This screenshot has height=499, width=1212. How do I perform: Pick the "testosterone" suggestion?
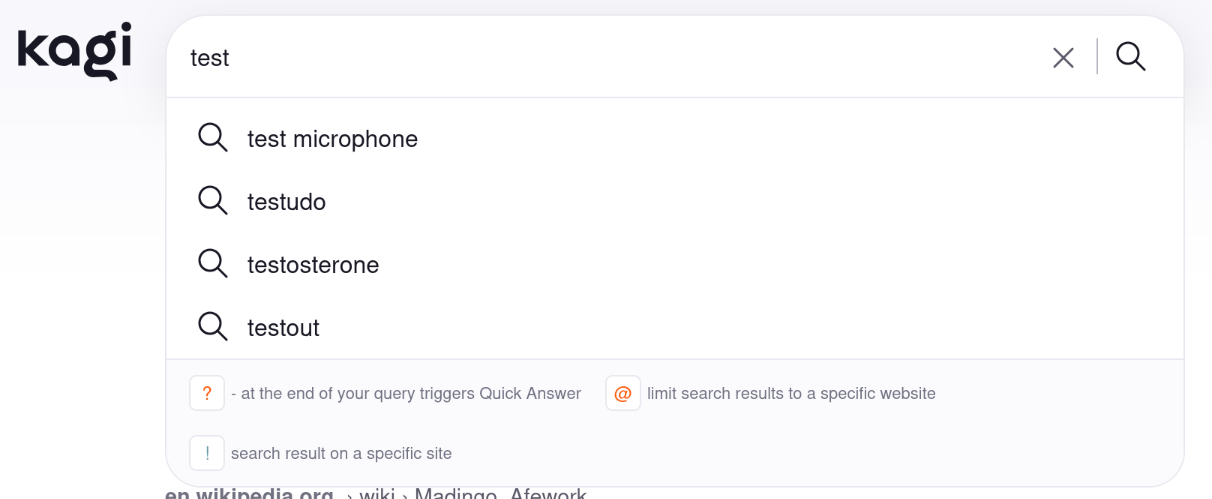[313, 265]
